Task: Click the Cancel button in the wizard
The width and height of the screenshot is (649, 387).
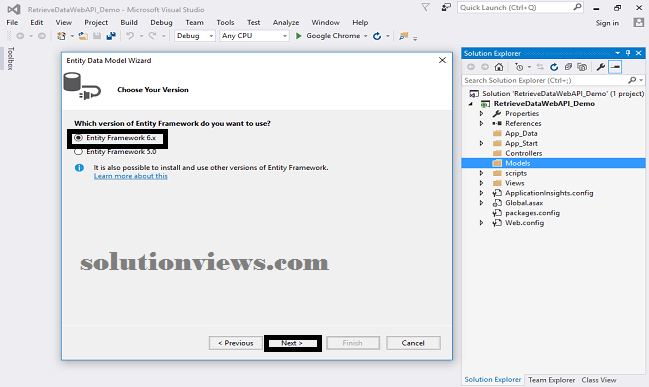Action: pos(413,343)
